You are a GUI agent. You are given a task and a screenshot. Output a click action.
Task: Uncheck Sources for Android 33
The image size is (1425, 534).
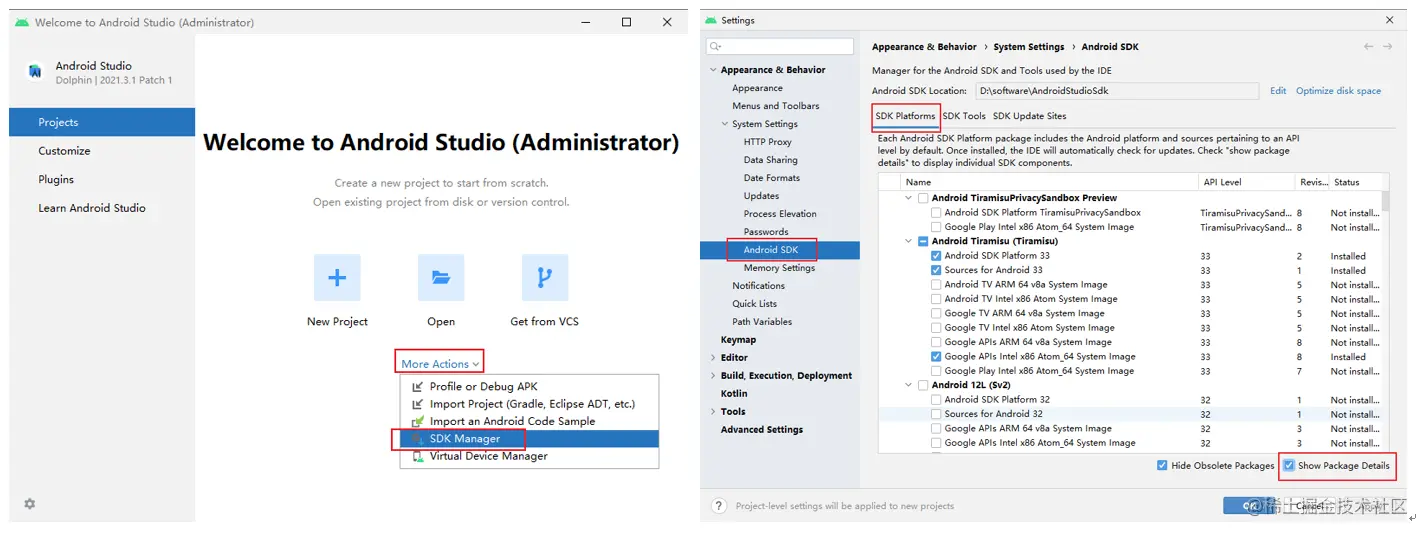[936, 270]
